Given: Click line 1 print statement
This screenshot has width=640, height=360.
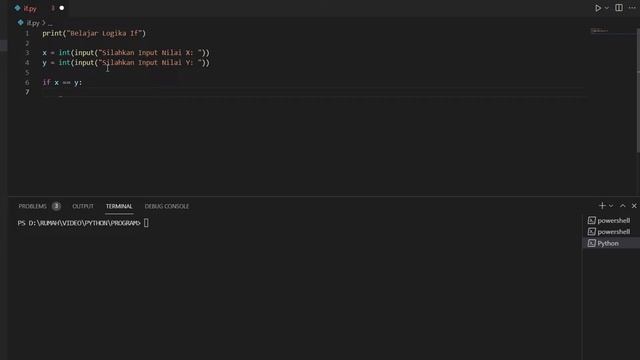Looking at the screenshot, I should (94, 33).
